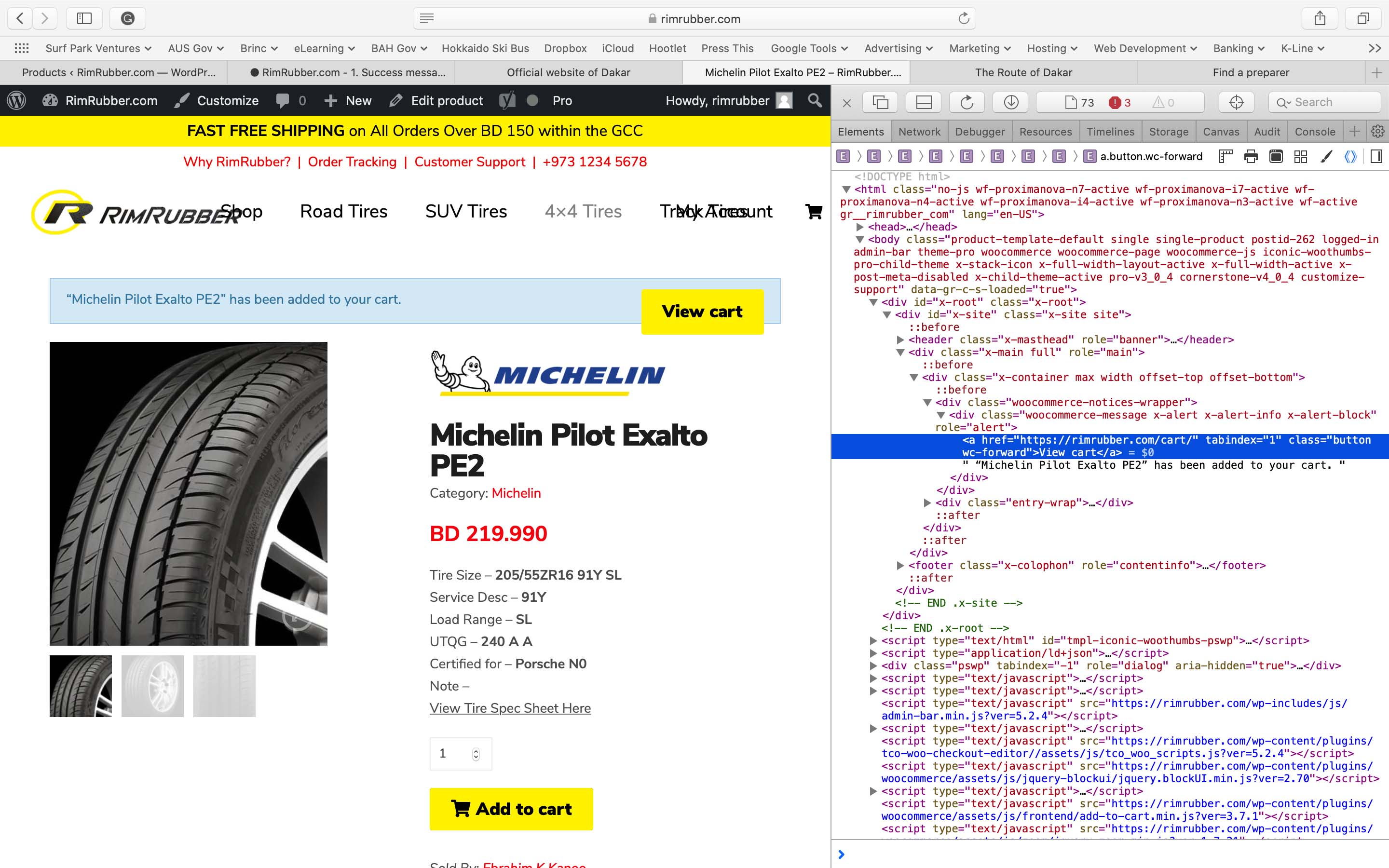Toggle shadow DOM display with the blue brackets

coord(1350,156)
